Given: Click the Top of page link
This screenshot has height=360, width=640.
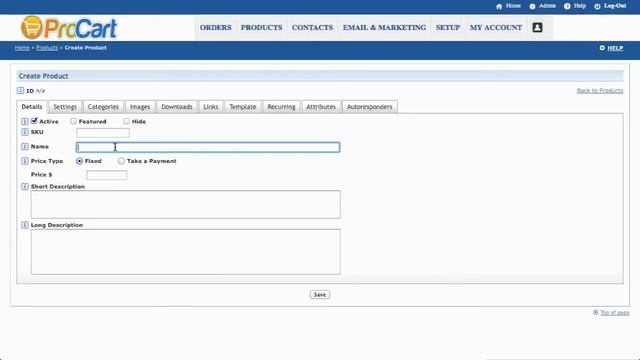Looking at the screenshot, I should (x=615, y=313).
